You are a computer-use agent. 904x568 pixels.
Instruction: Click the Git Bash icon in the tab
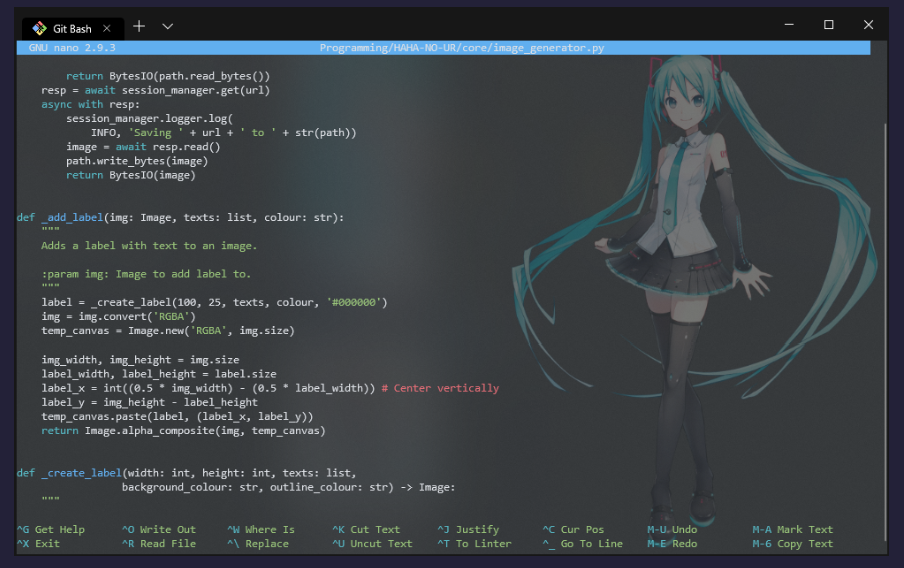[39, 28]
